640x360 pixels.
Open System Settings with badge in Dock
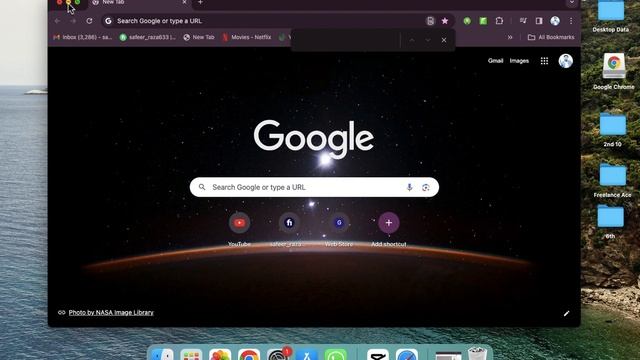tap(279, 353)
